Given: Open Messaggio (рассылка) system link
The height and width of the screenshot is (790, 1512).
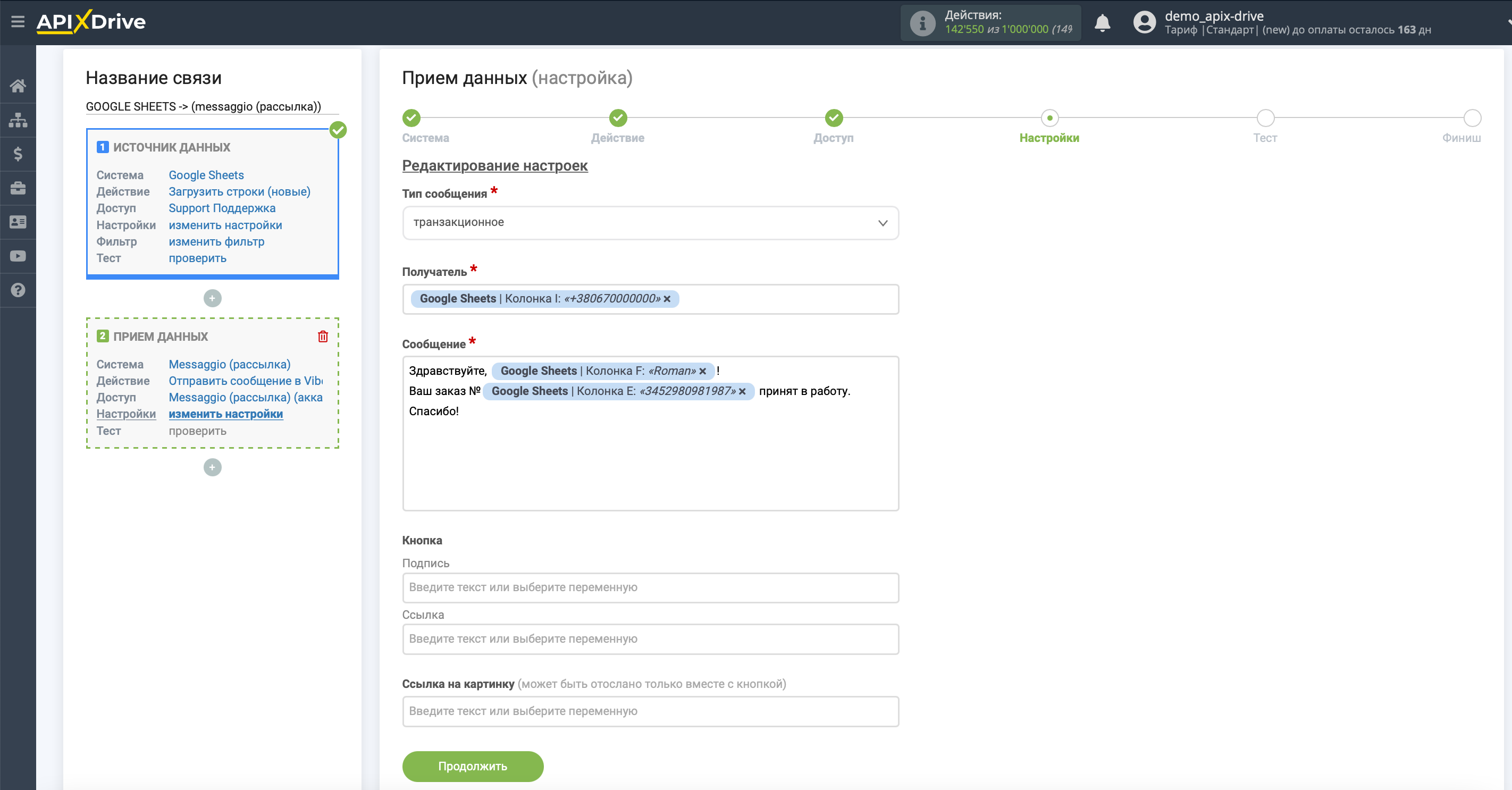Looking at the screenshot, I should click(x=230, y=364).
